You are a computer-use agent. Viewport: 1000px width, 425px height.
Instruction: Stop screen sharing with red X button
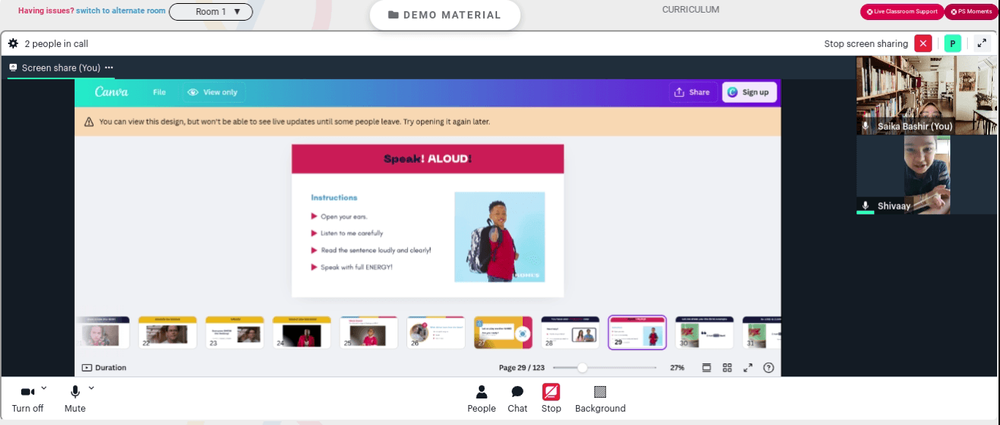click(x=923, y=43)
